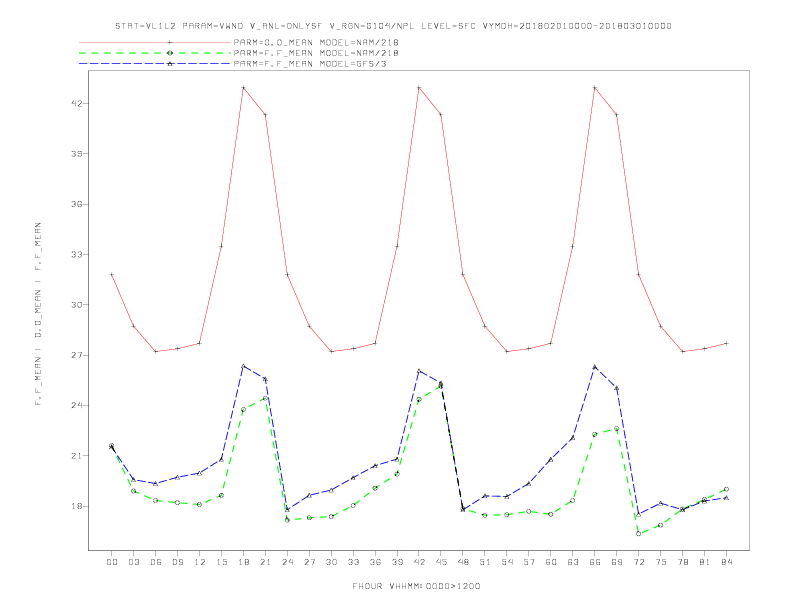Click blue triangle peak marker at hour 18
This screenshot has height=612, width=792.
coord(243,366)
